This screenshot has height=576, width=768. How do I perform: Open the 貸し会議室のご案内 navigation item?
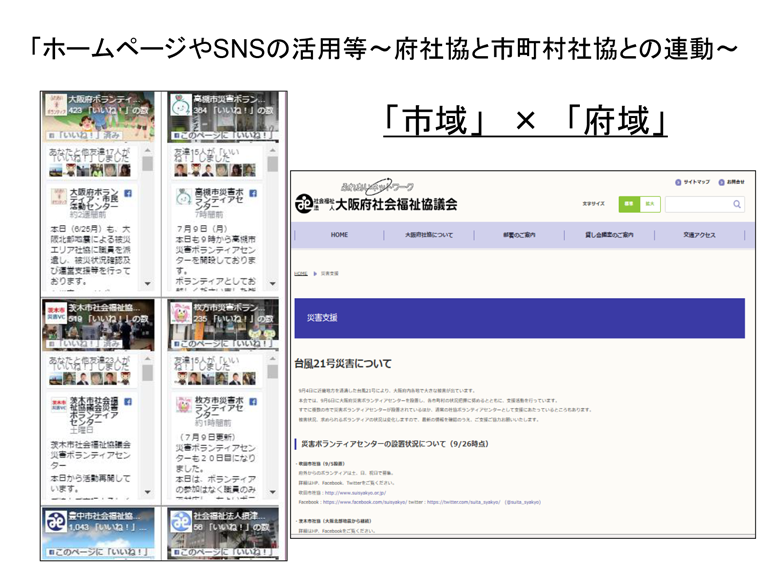(609, 235)
